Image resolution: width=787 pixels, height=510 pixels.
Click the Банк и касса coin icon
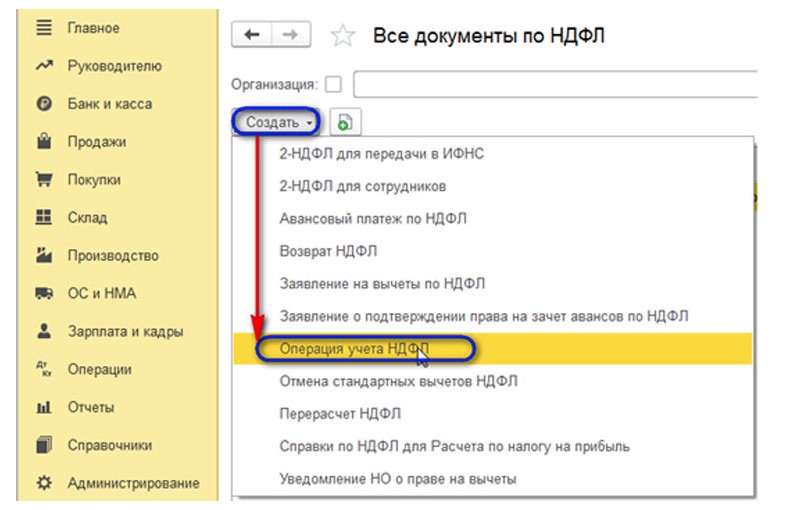[43, 104]
